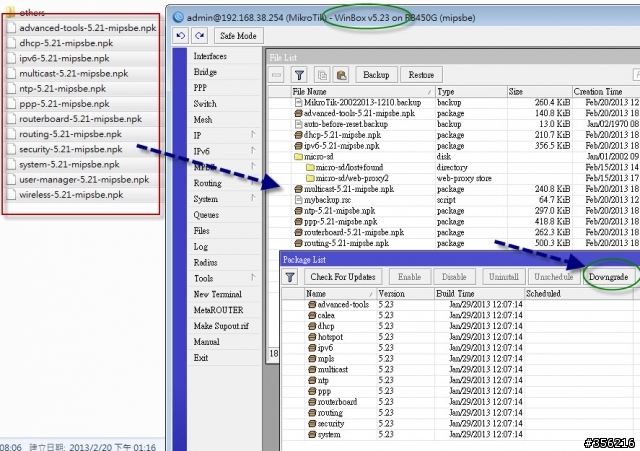Click the Unschedule button
The width and height of the screenshot is (640, 451).
pyautogui.click(x=553, y=277)
